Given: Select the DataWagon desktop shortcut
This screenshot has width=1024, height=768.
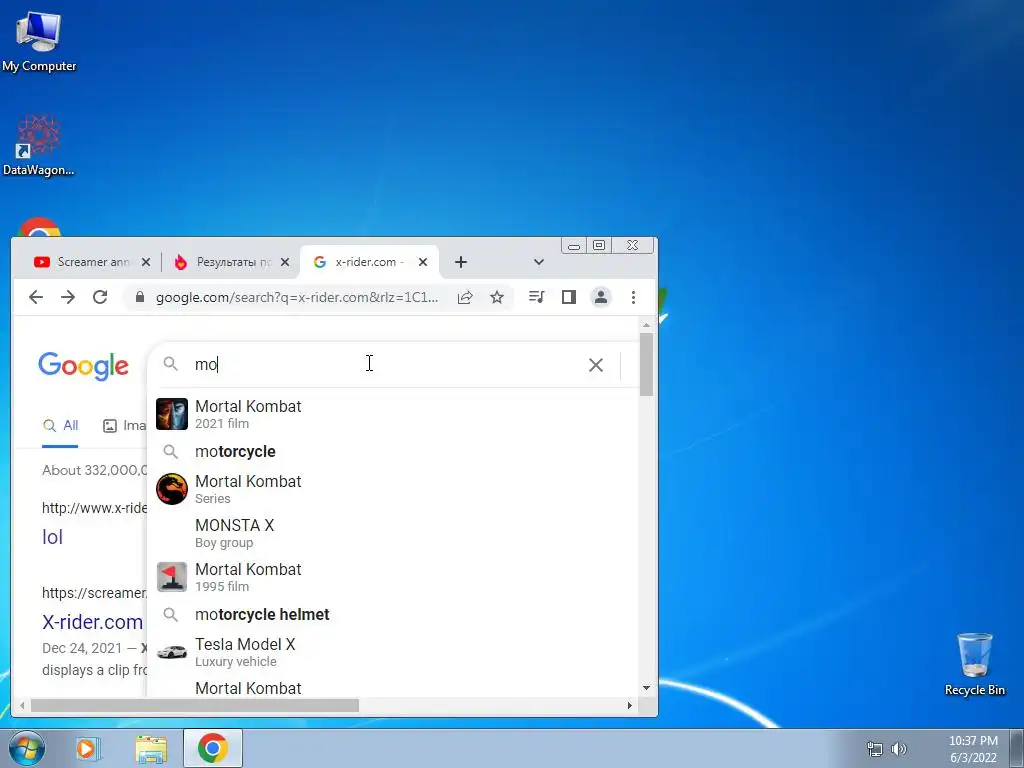Looking at the screenshot, I should click(39, 145).
